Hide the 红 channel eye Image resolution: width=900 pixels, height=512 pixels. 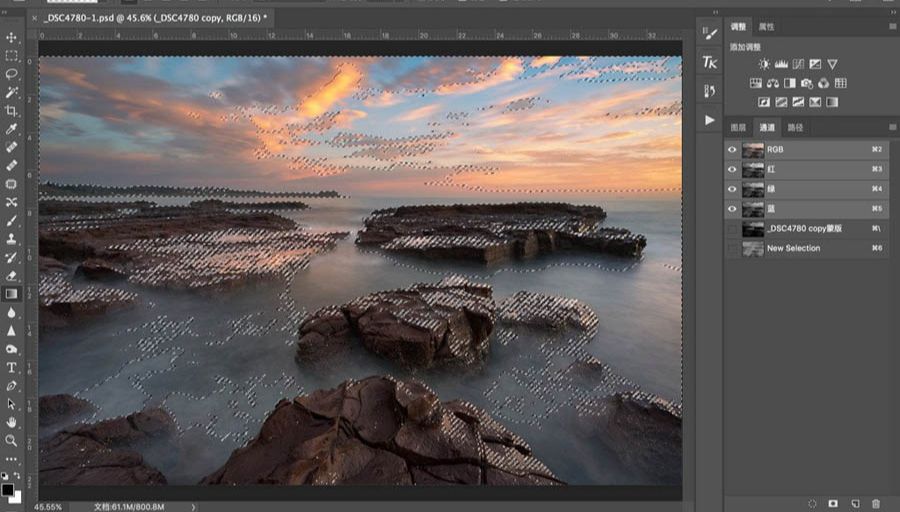(732, 169)
